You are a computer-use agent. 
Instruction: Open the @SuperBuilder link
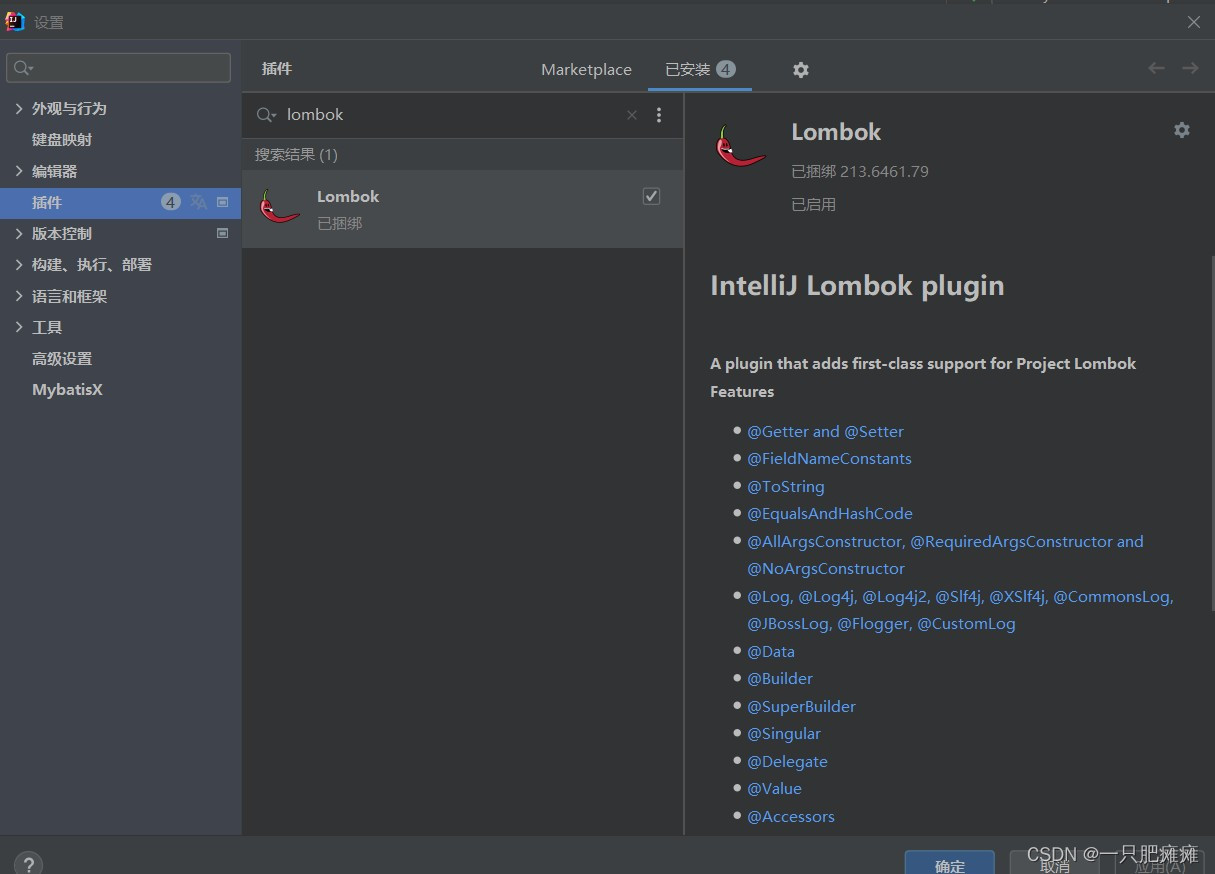[x=801, y=706]
